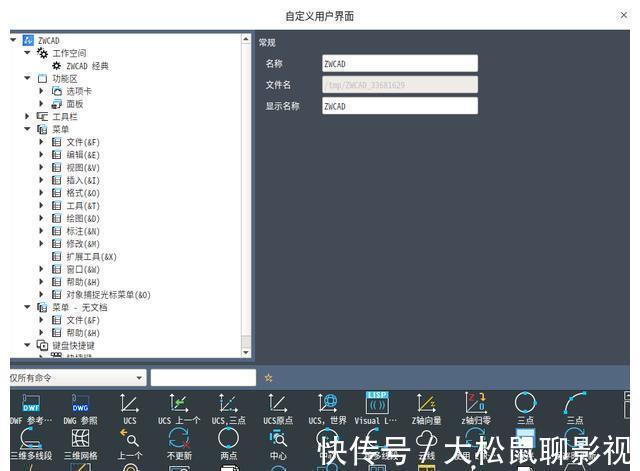The width and height of the screenshot is (640, 471).
Task: Close the 自定义用户界面 dialog
Action: (624, 15)
